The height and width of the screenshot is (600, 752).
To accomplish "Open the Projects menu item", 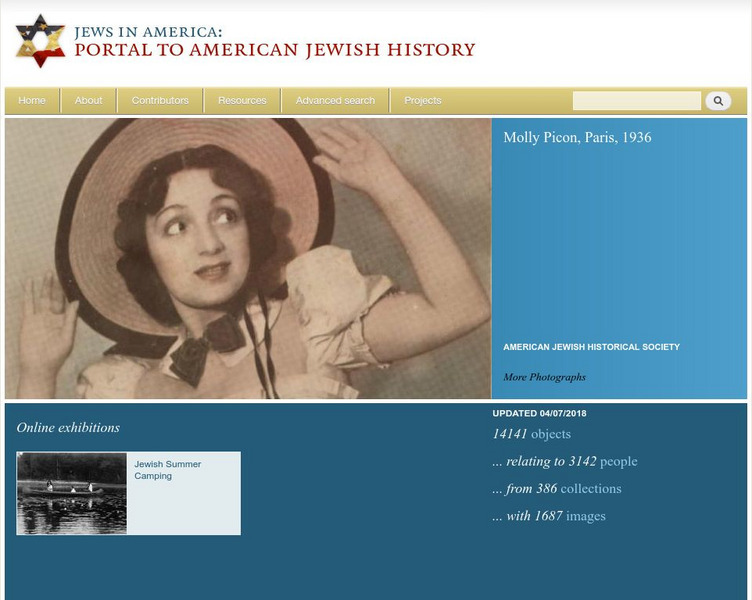I will click(x=423, y=101).
